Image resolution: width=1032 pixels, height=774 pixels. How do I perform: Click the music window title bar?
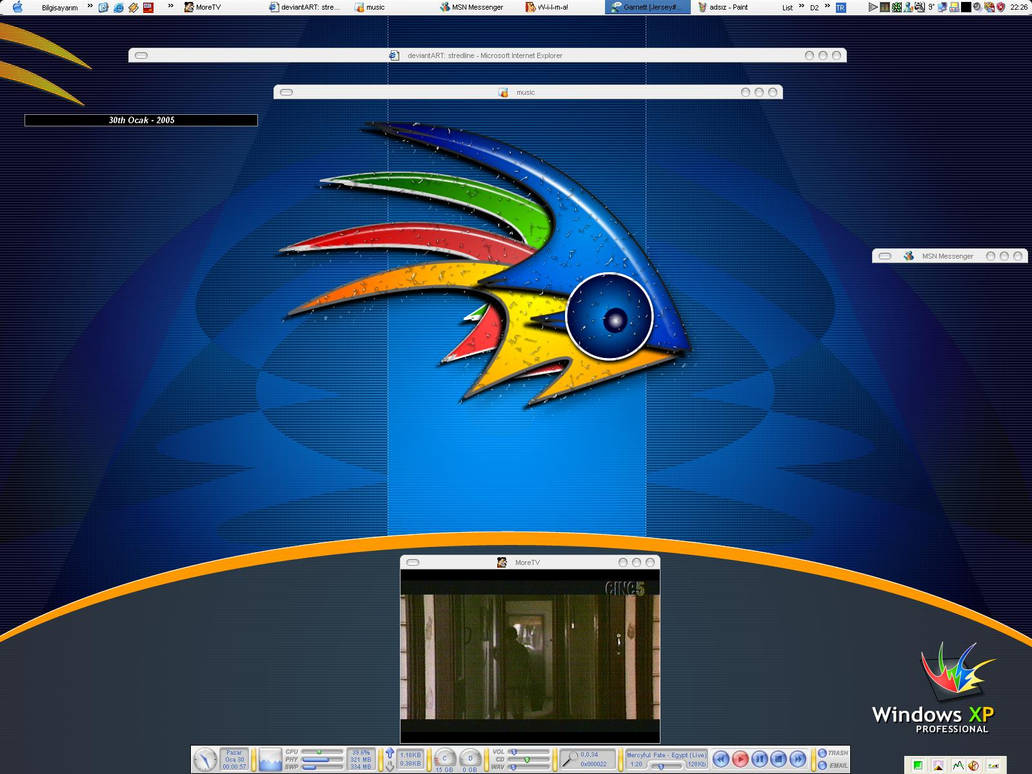click(x=528, y=92)
